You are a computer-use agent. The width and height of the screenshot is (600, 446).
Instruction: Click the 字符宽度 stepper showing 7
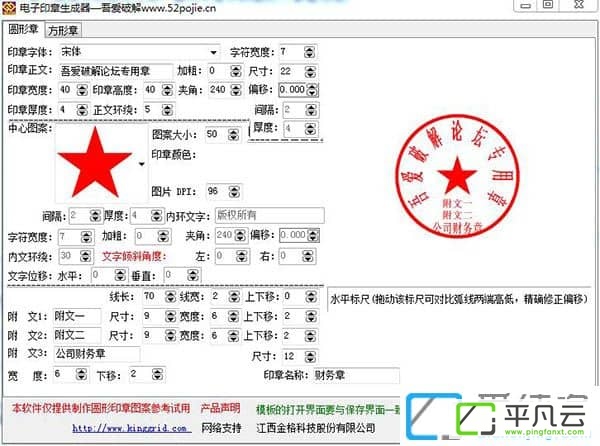(309, 52)
